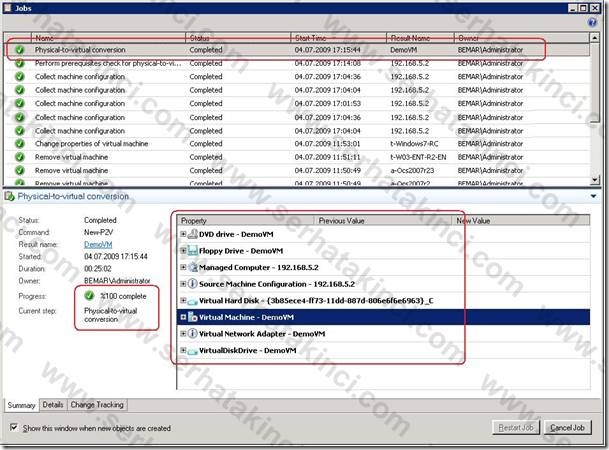Select Change properties of virtual machine job
Viewport: 609px width, 450px height.
297,144
